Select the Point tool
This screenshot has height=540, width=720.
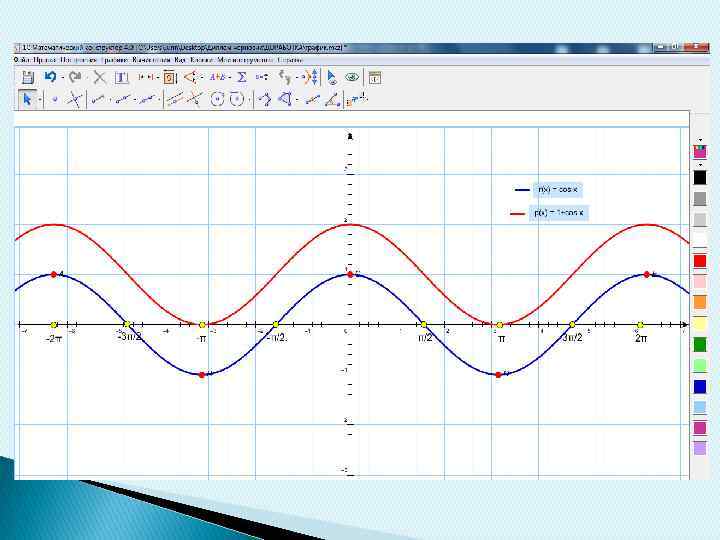tap(55, 99)
